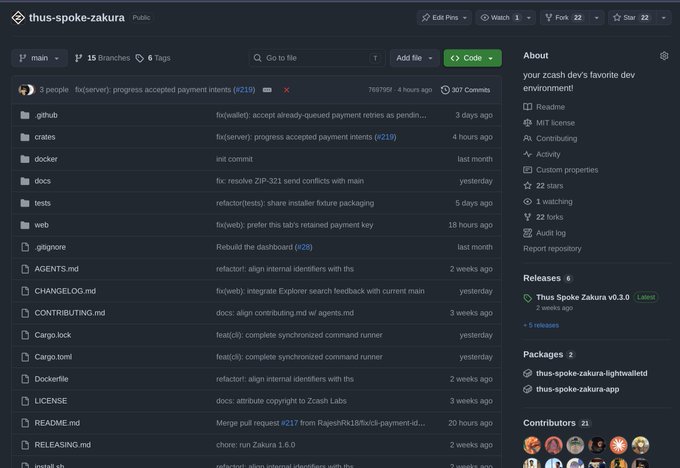Click the AGENTS.md file icon

[25, 269]
